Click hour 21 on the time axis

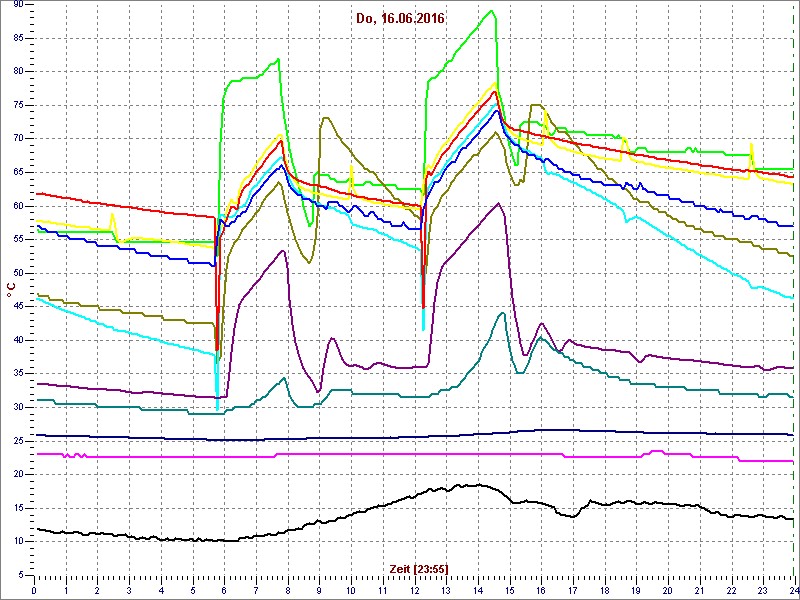(x=698, y=590)
